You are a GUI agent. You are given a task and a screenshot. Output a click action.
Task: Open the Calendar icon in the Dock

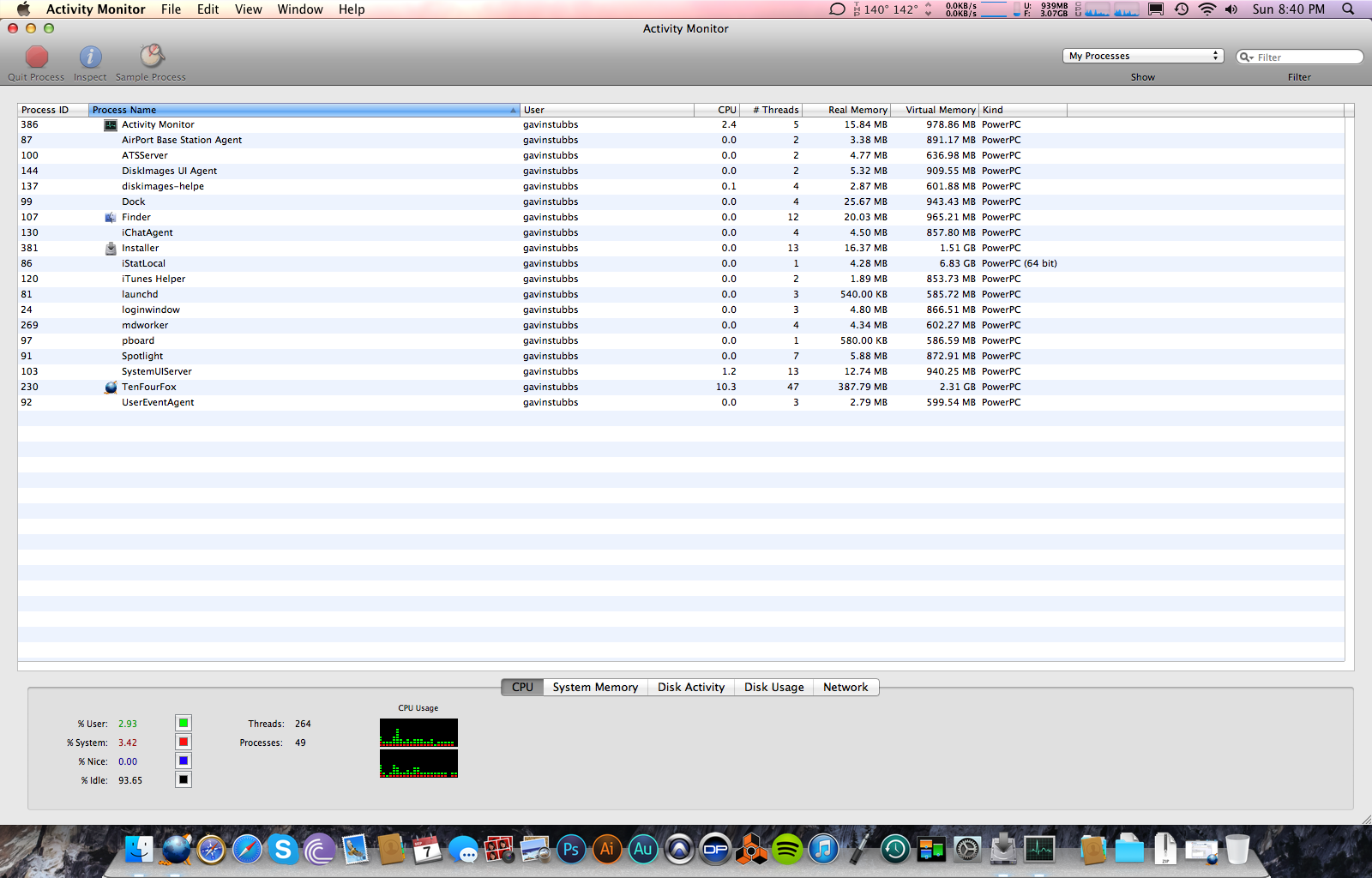tap(427, 849)
